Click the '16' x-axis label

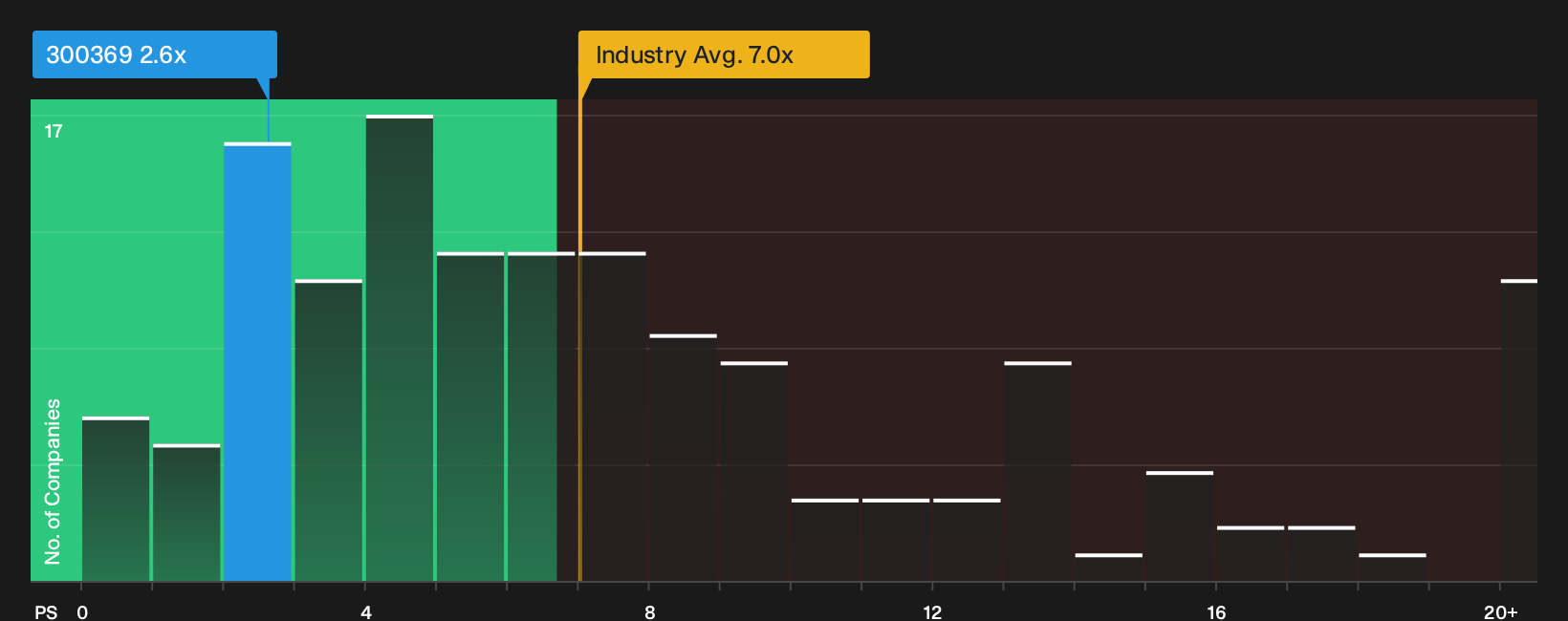coord(1216,612)
